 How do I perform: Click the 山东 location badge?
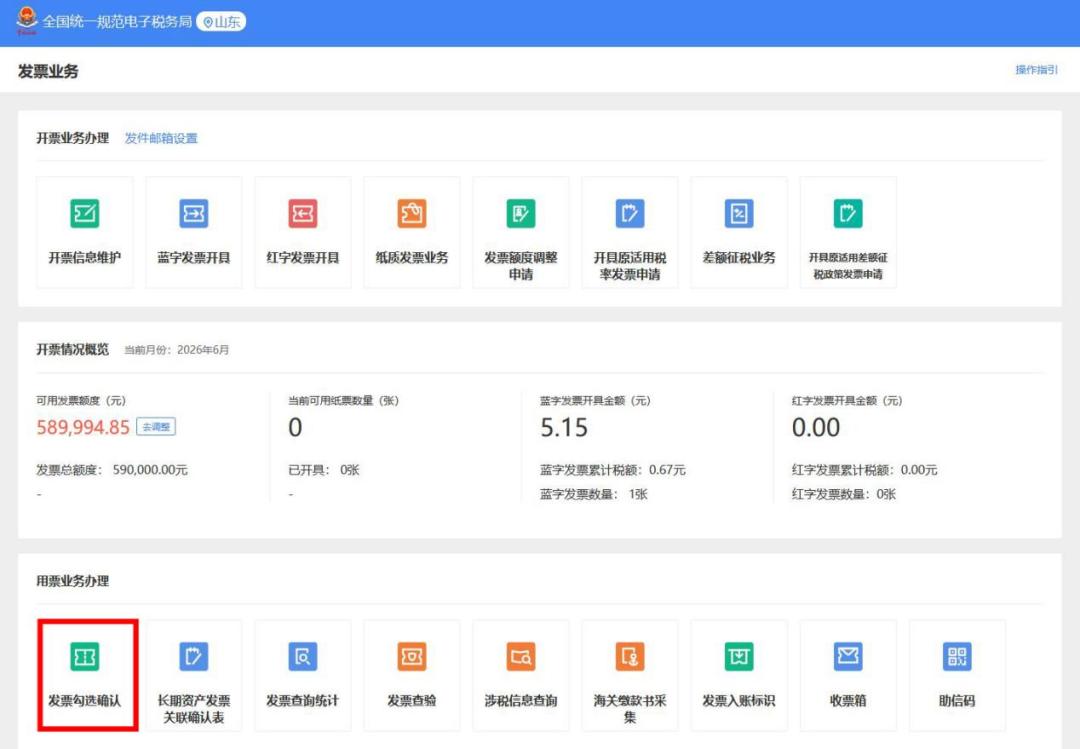[221, 22]
